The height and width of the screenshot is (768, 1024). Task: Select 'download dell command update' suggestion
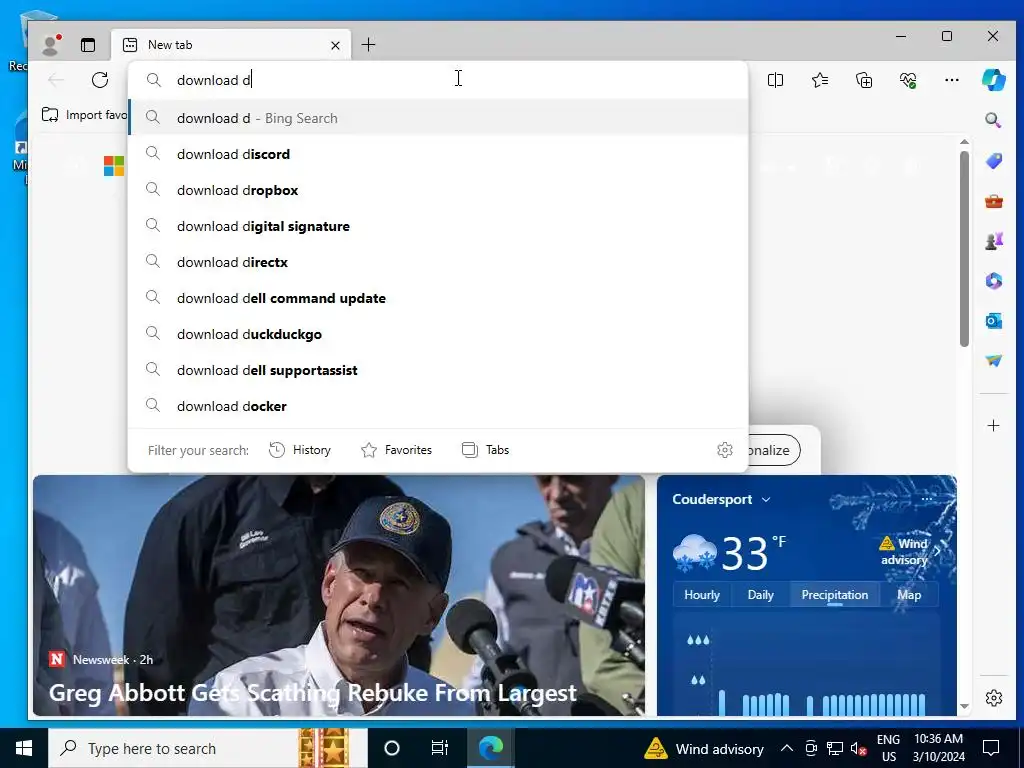click(x=438, y=298)
